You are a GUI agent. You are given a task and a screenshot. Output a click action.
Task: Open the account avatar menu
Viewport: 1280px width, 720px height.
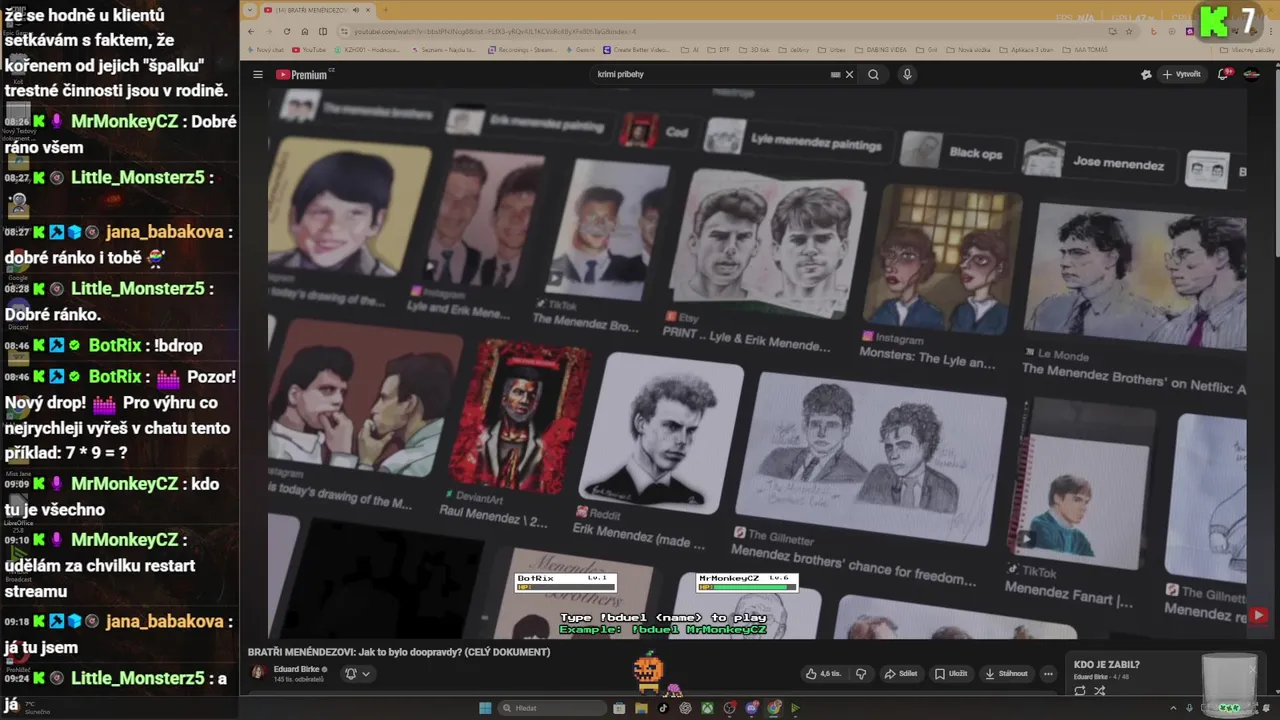(x=1251, y=75)
